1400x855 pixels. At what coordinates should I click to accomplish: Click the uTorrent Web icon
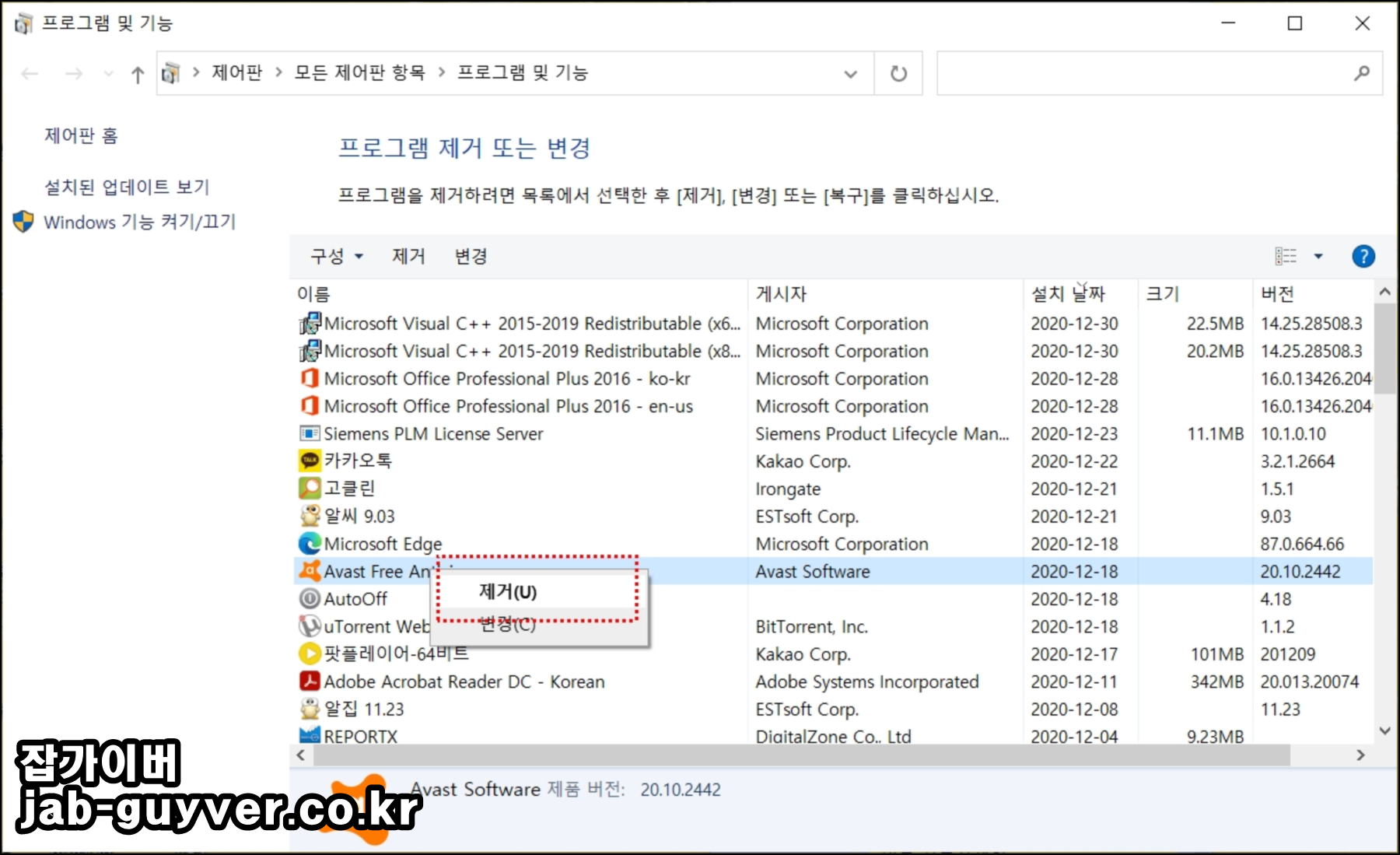[x=310, y=625]
